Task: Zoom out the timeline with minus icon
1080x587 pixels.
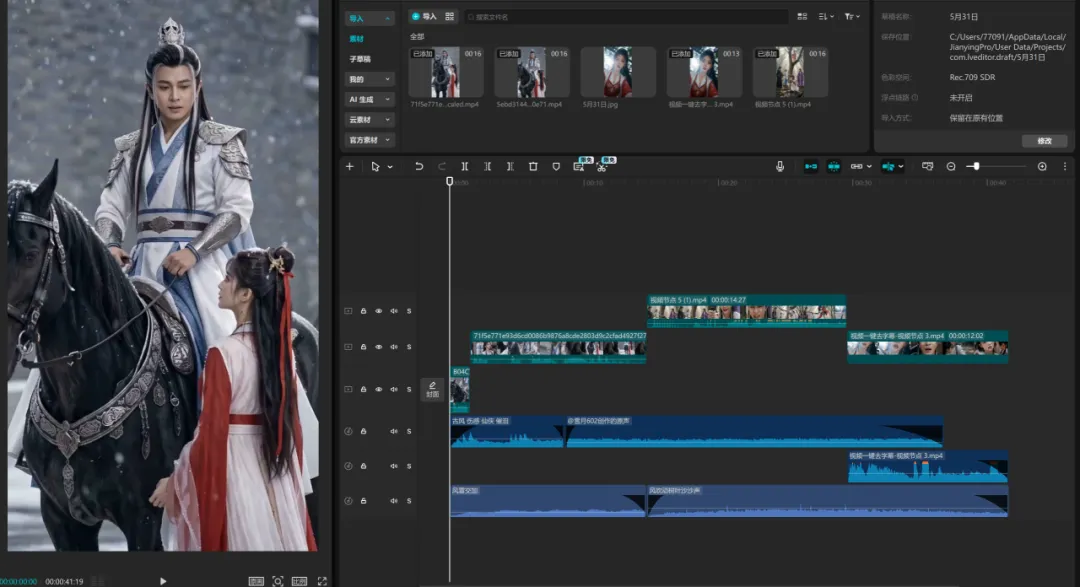Action: point(951,166)
